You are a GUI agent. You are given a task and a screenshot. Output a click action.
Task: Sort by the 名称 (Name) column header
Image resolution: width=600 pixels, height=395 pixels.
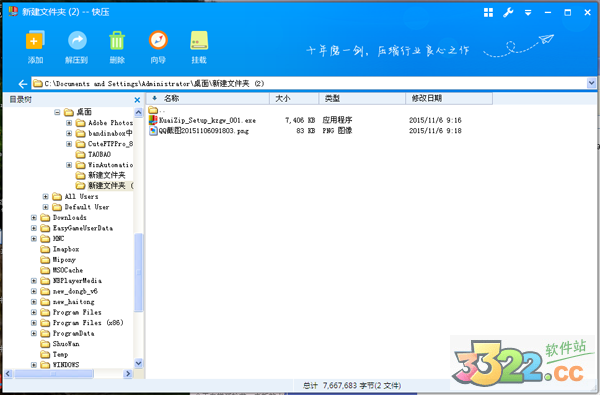(208, 99)
